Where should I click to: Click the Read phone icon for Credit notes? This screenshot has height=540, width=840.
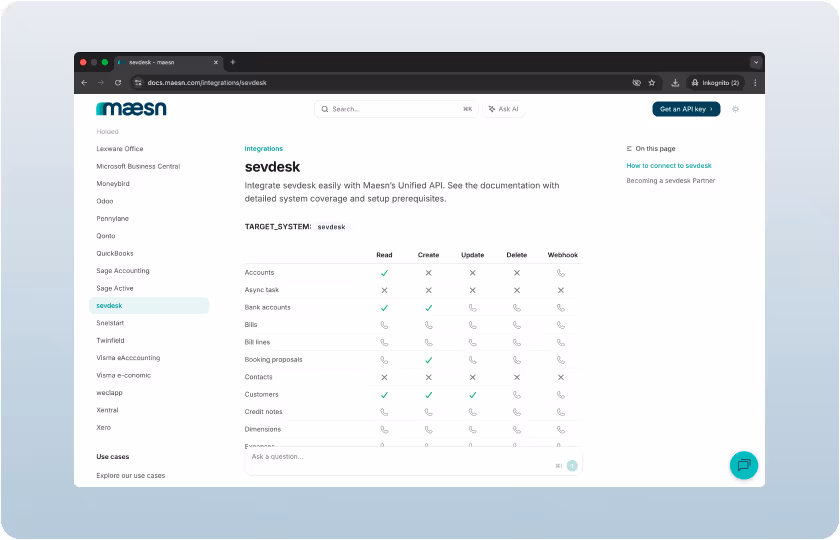[x=384, y=412]
